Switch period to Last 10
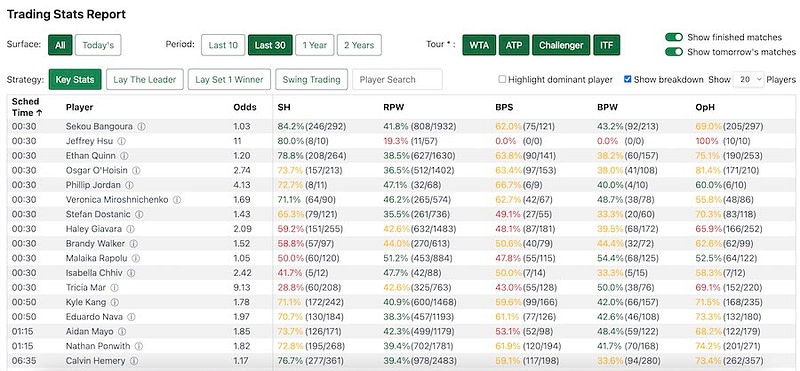 (223, 45)
